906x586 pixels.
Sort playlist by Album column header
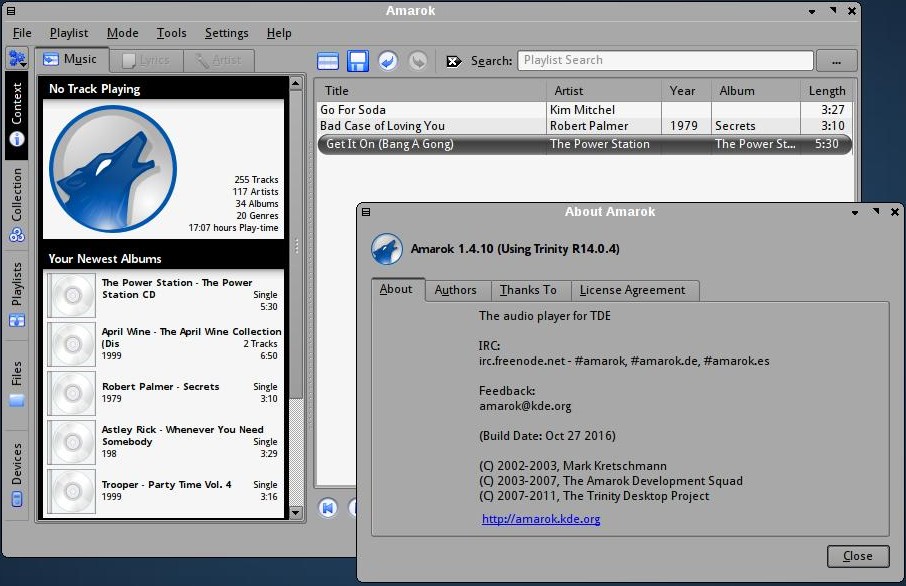pos(756,91)
